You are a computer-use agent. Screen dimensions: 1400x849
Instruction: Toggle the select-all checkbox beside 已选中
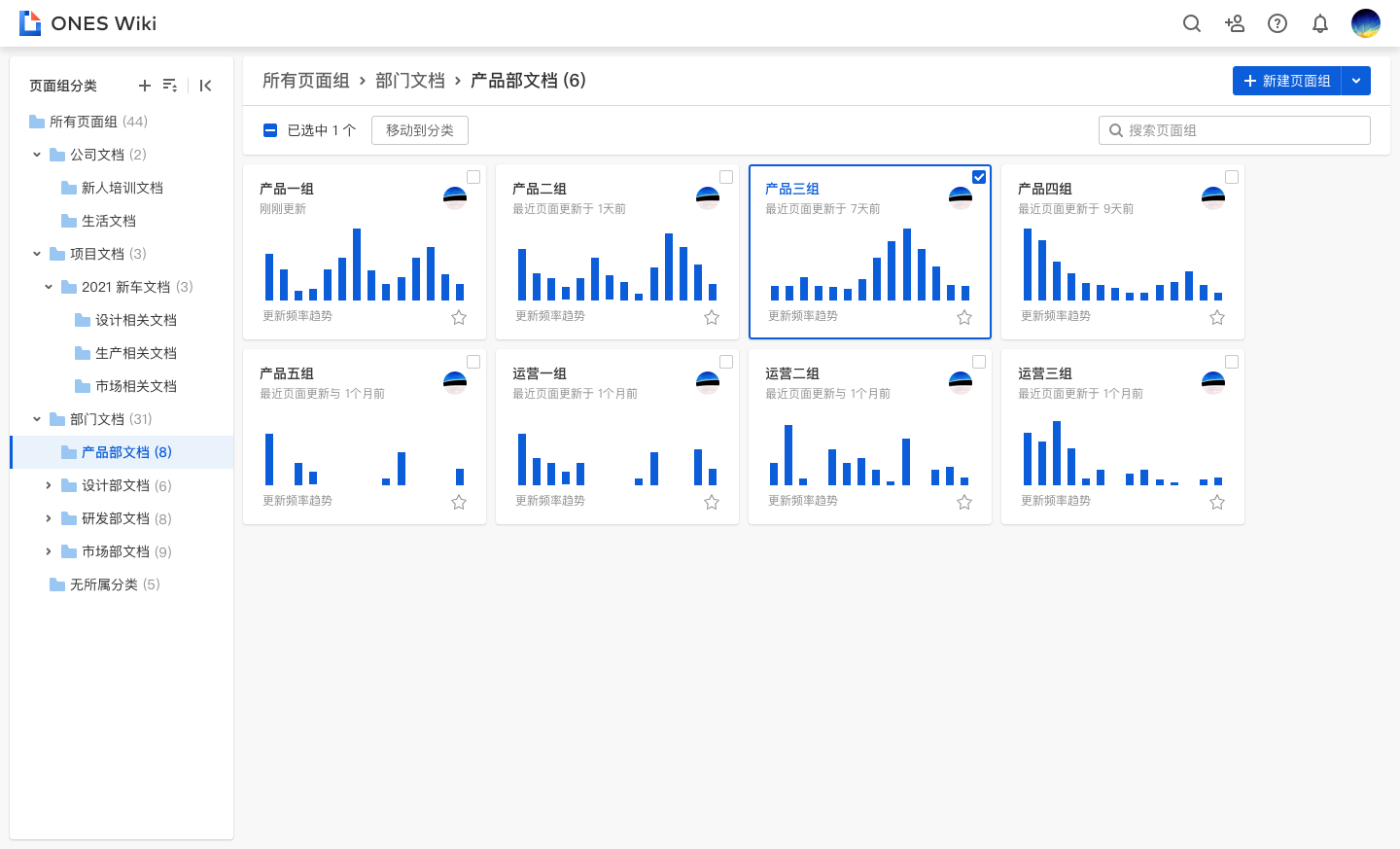(270, 130)
